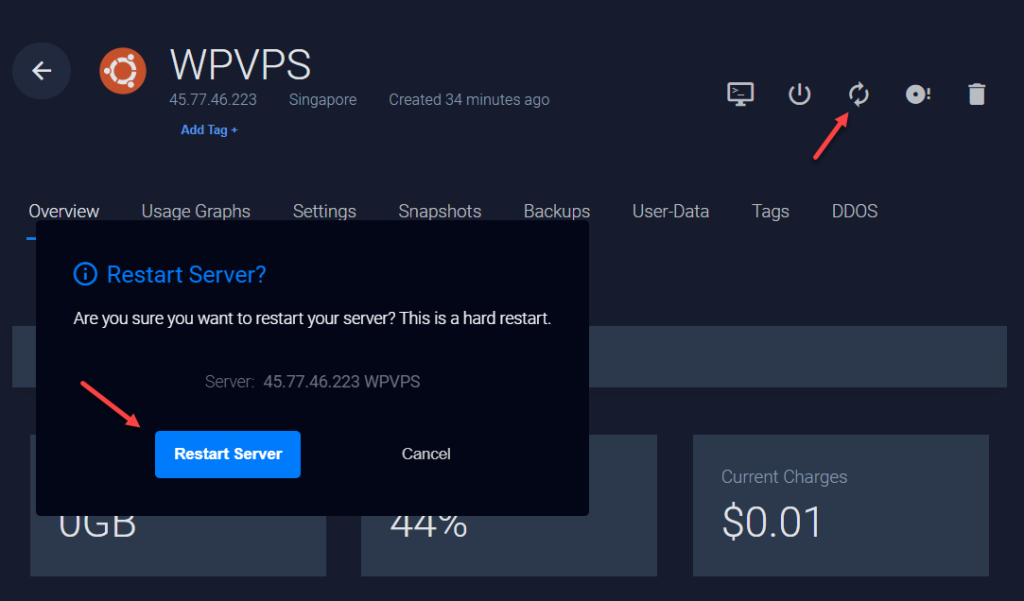Confirm with the Restart Server button
Image resolution: width=1024 pixels, height=601 pixels.
[227, 454]
